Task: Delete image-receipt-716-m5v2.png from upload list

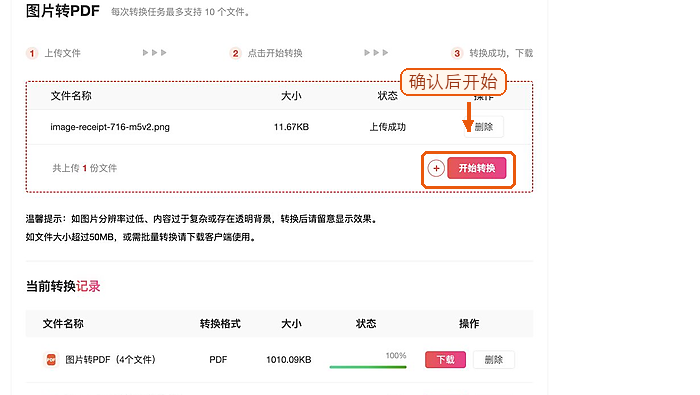Action: point(483,127)
